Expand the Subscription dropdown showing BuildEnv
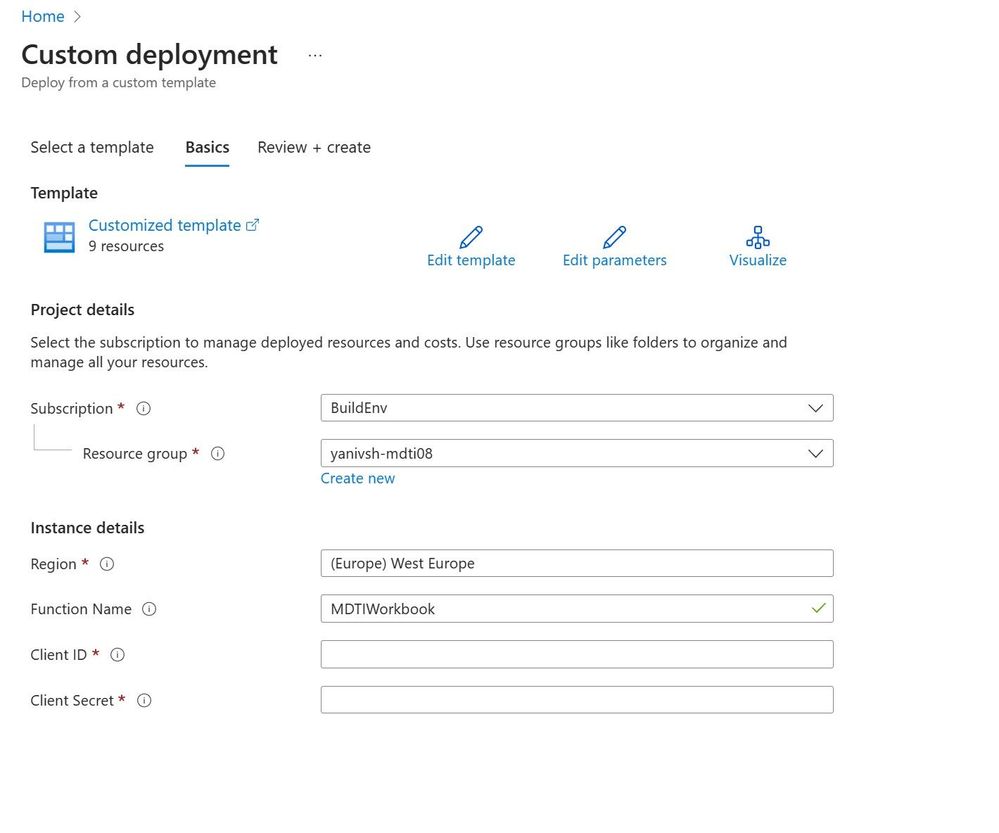The image size is (999, 833). [x=577, y=408]
